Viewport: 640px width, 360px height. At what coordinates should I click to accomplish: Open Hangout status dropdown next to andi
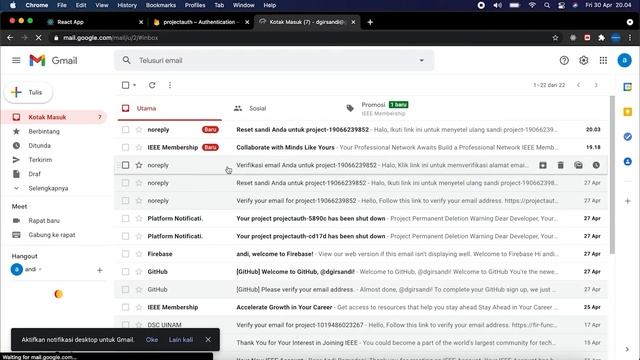click(40, 269)
